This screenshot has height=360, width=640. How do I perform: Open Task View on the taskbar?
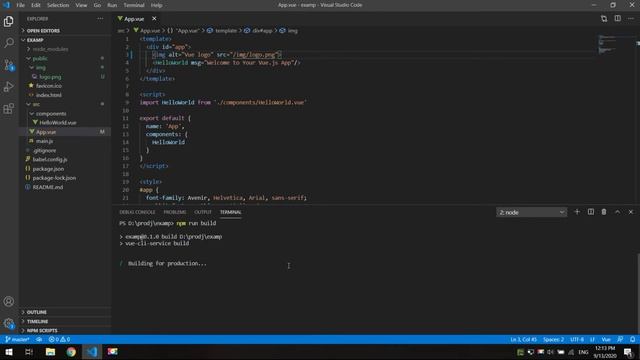pos(29,352)
